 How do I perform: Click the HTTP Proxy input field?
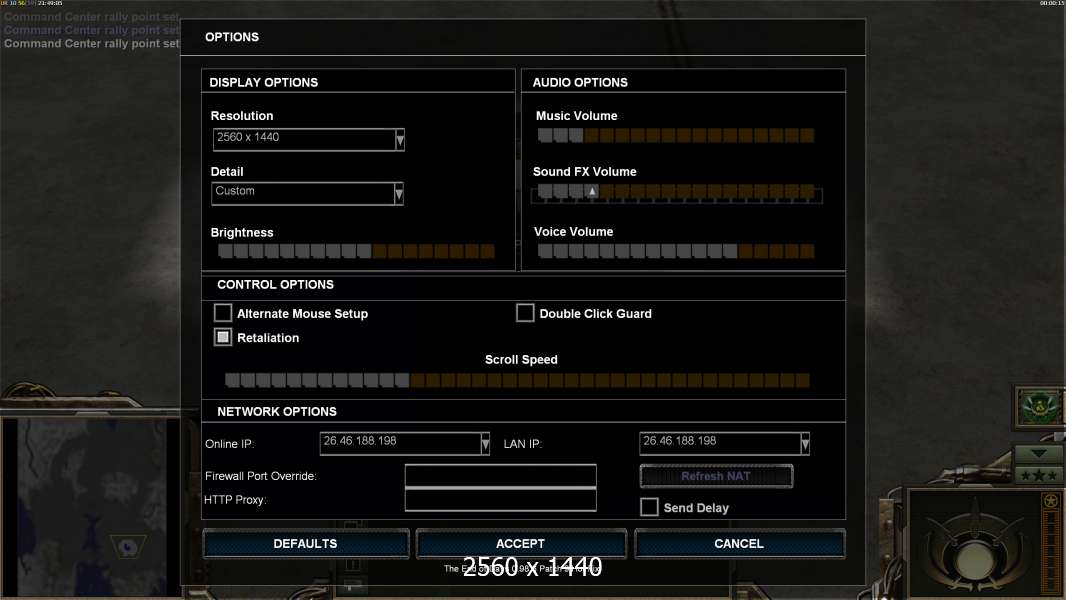click(x=500, y=499)
